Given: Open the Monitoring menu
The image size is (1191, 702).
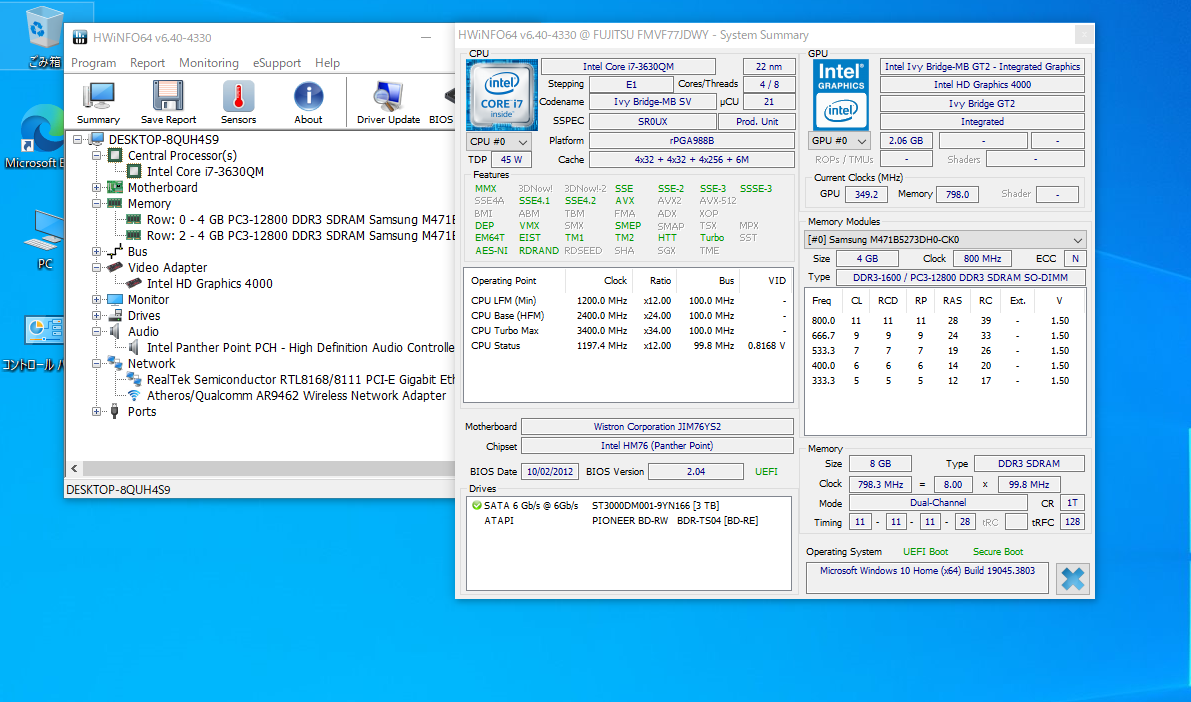Looking at the screenshot, I should coord(209,63).
